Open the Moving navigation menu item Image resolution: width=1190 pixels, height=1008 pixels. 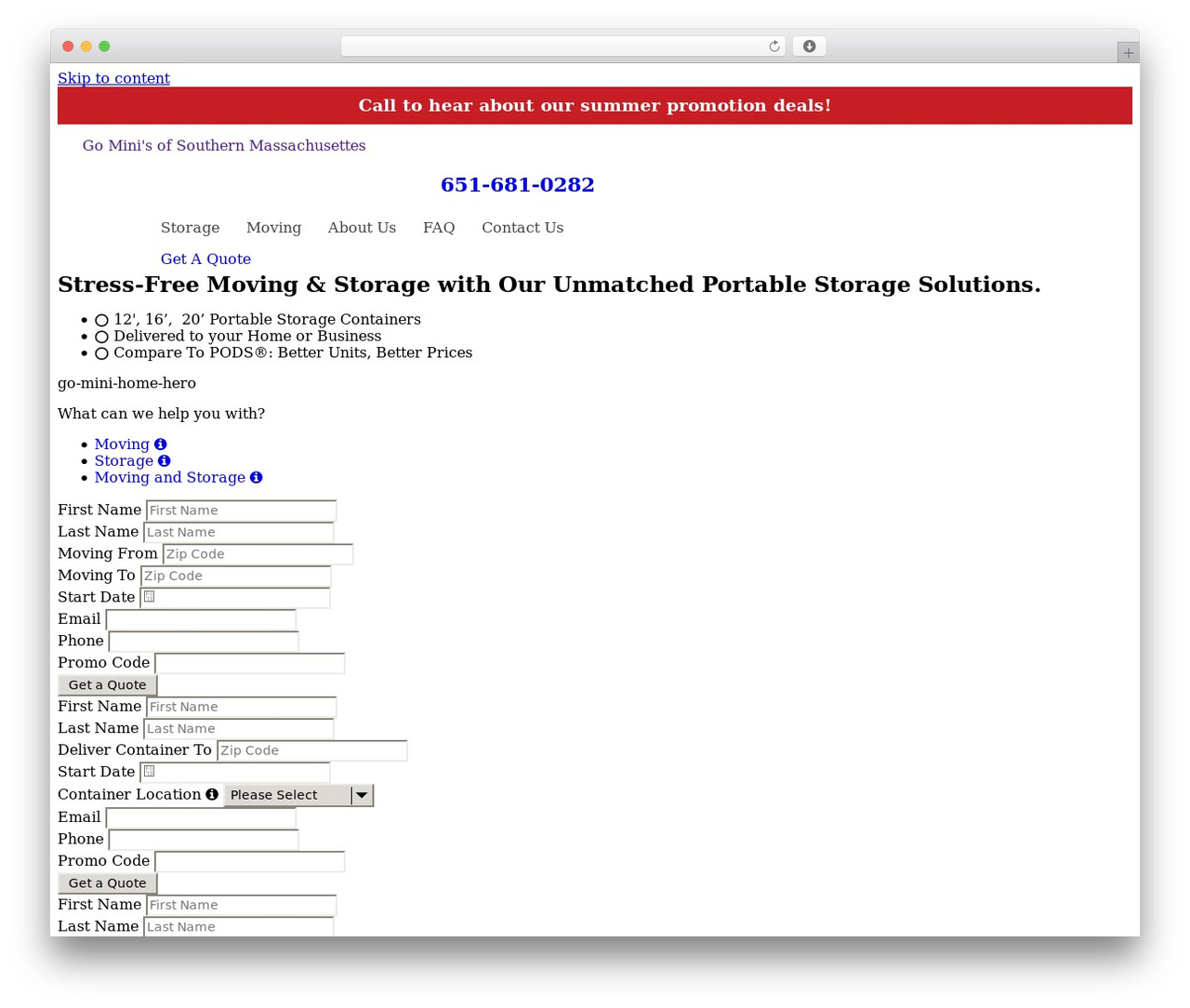pyautogui.click(x=273, y=228)
